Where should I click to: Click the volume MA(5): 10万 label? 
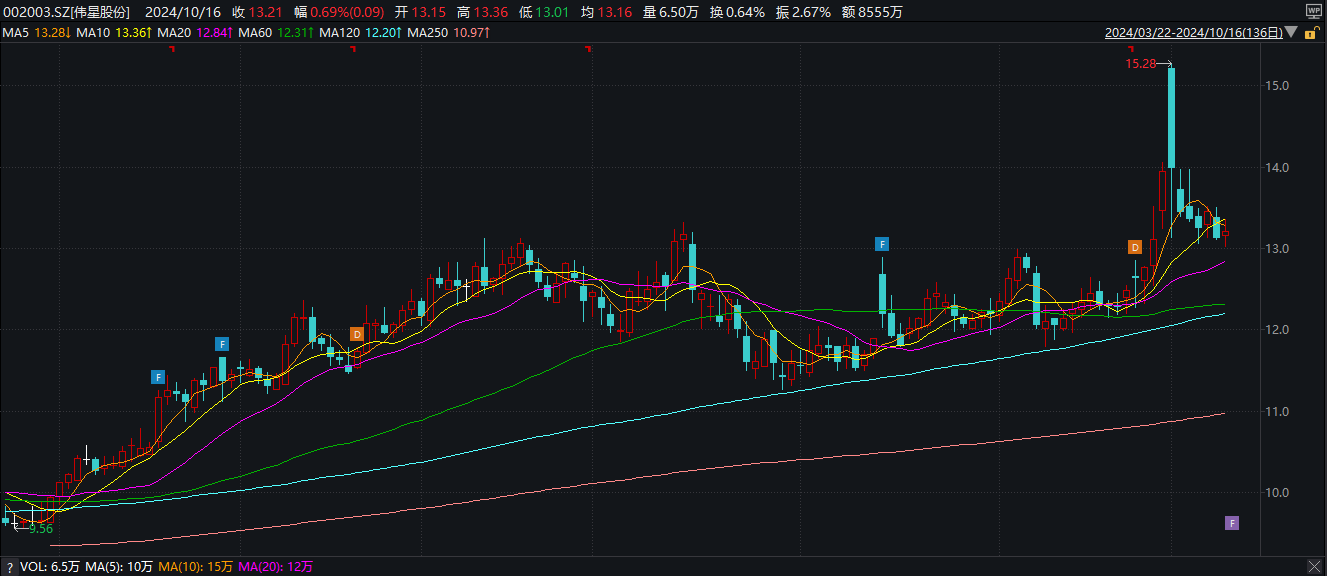119,567
